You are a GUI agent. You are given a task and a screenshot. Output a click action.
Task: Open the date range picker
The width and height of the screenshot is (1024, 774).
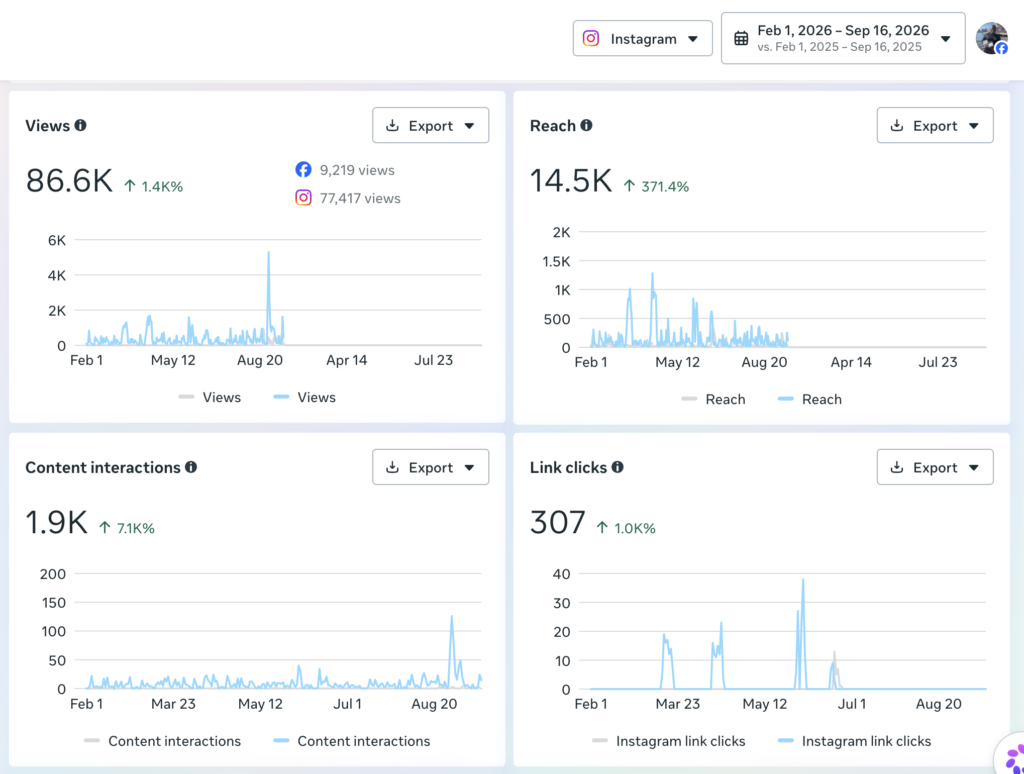pyautogui.click(x=843, y=39)
